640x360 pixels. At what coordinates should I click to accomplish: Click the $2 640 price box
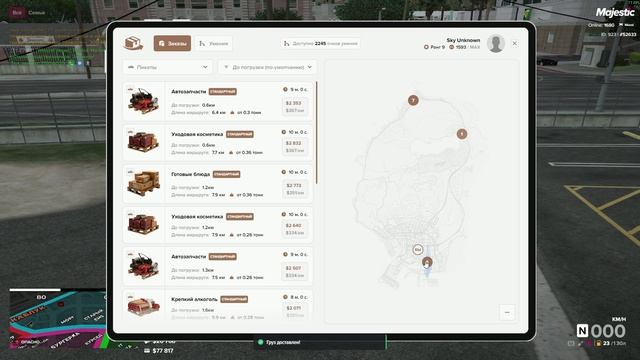pyautogui.click(x=294, y=229)
